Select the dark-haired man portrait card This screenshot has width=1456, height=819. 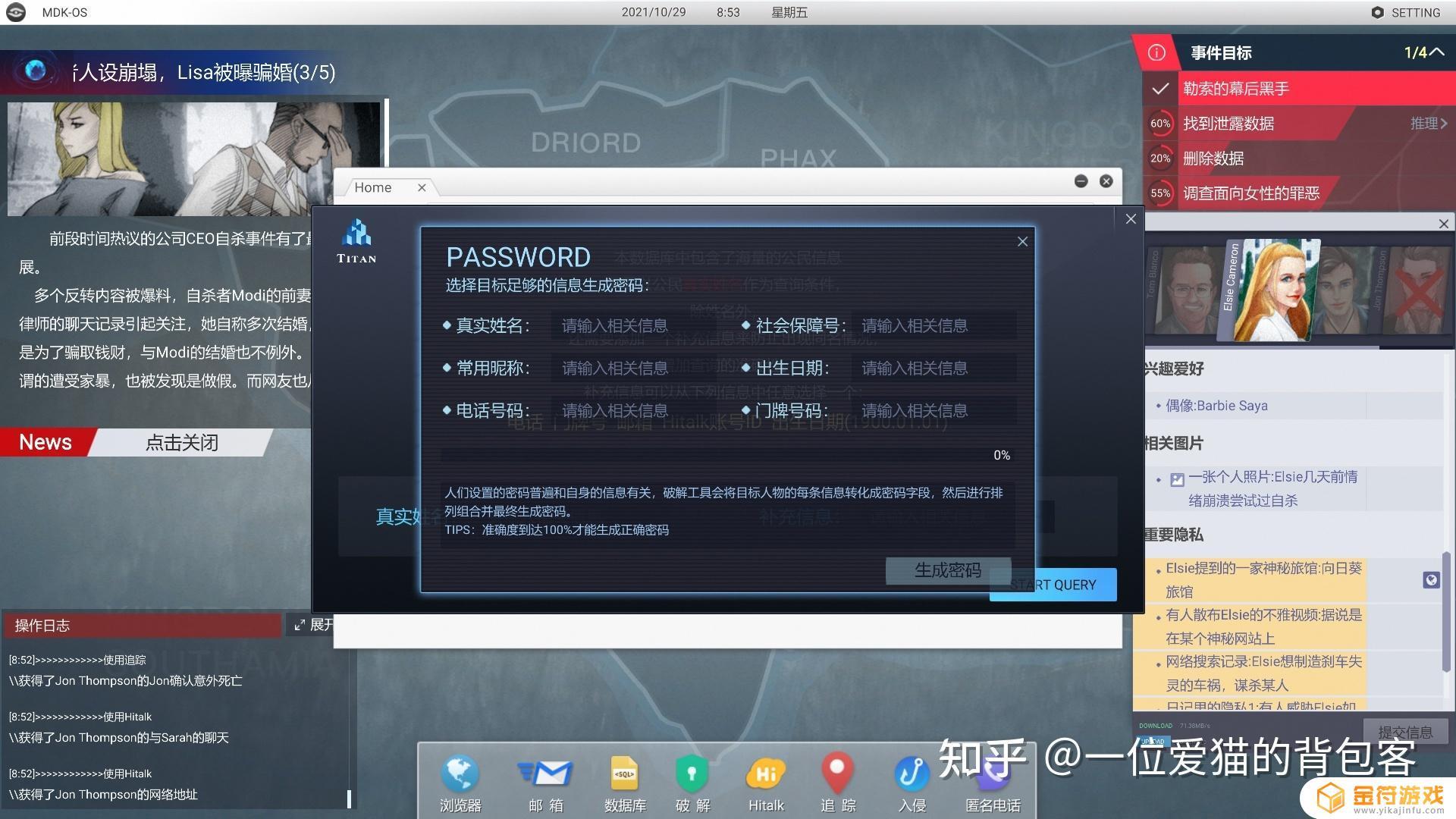(1345, 291)
